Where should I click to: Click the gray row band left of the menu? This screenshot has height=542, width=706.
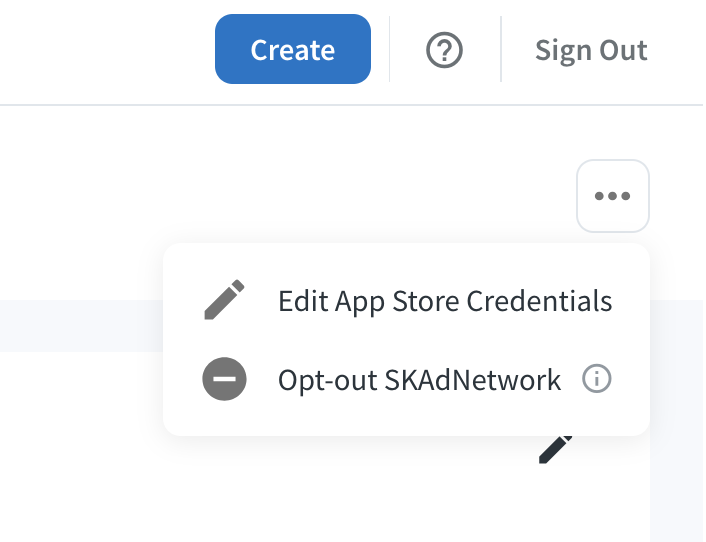81,326
